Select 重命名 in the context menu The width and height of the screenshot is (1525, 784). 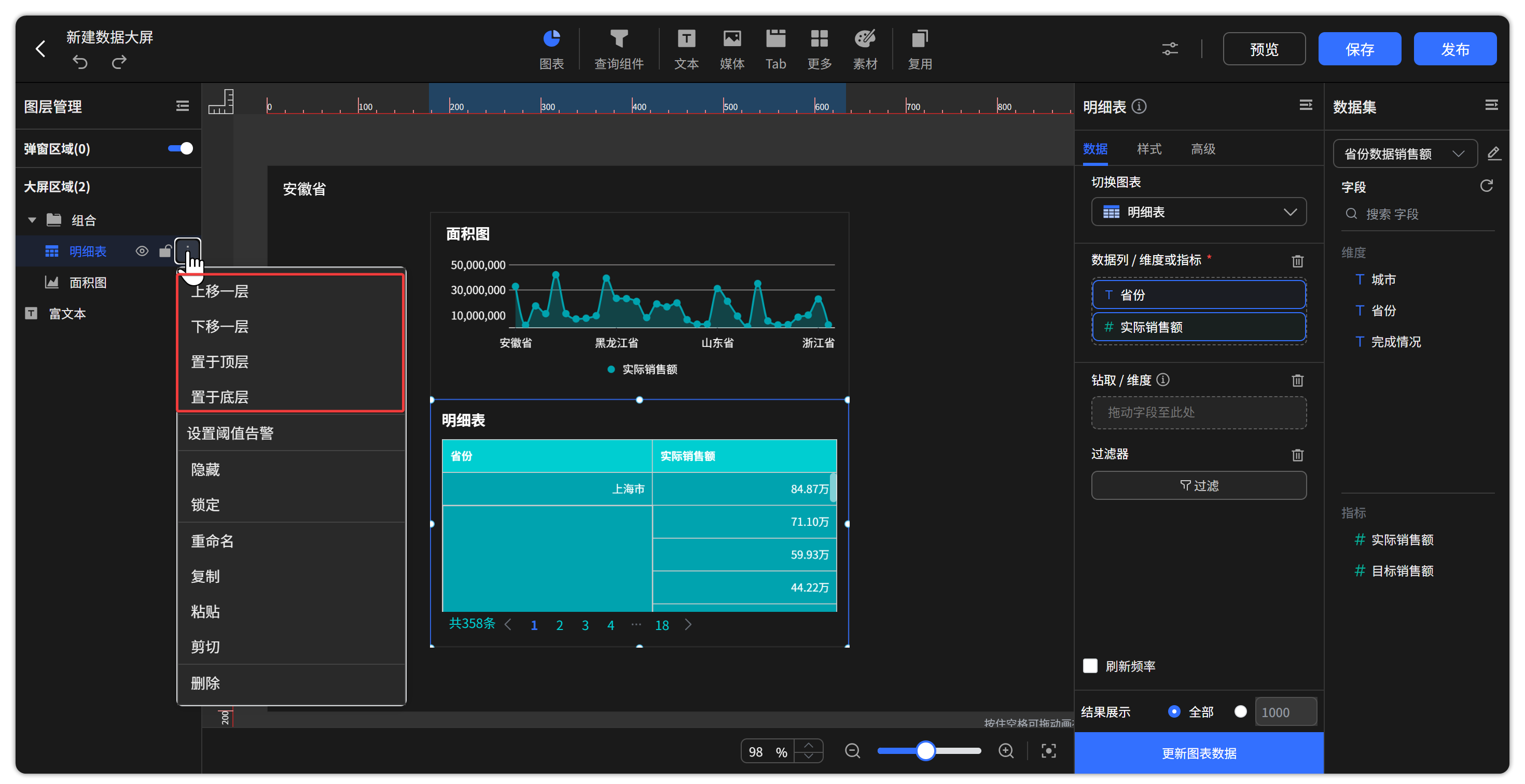(x=213, y=541)
